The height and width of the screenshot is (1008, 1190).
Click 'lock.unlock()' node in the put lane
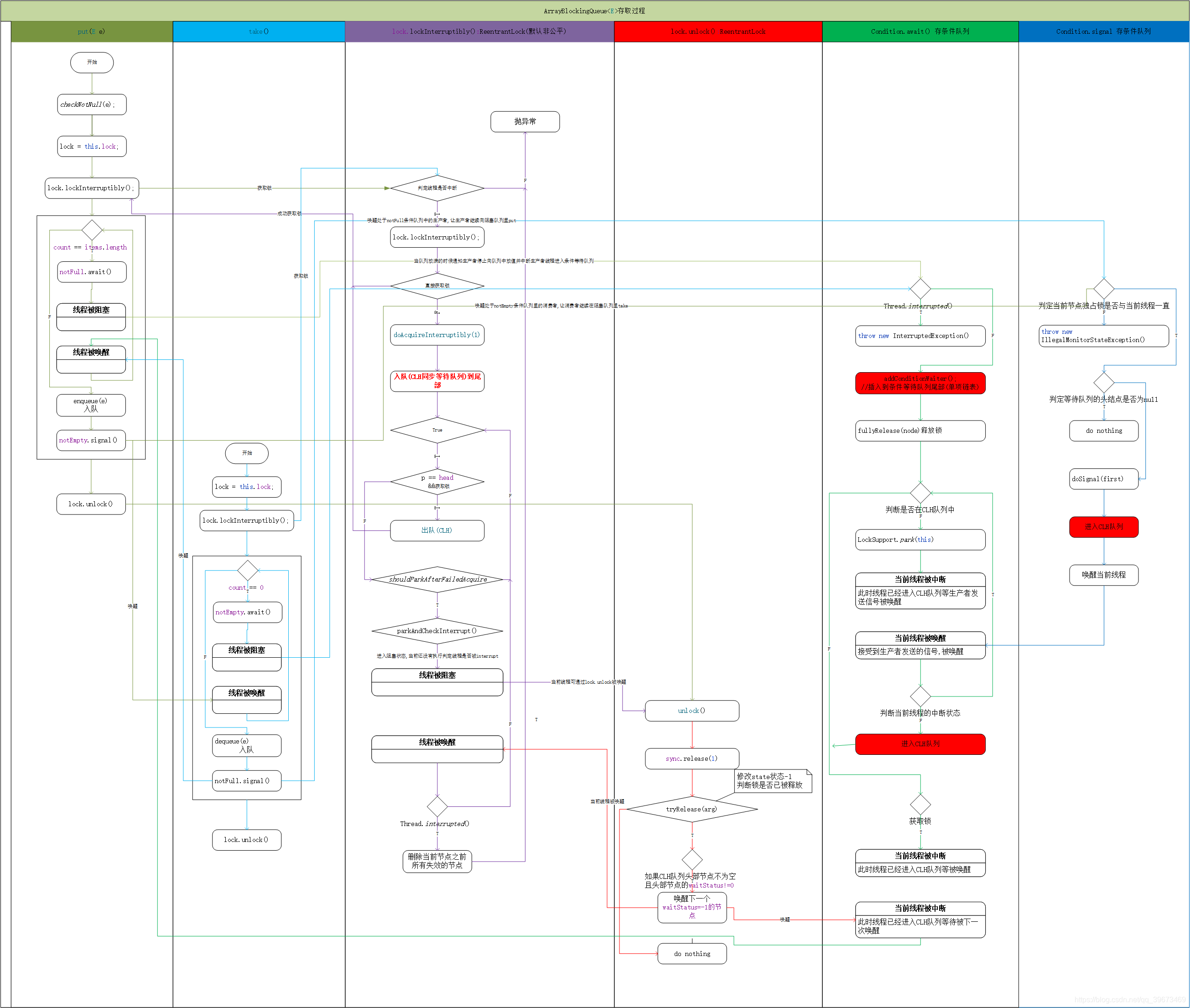pyautogui.click(x=91, y=504)
